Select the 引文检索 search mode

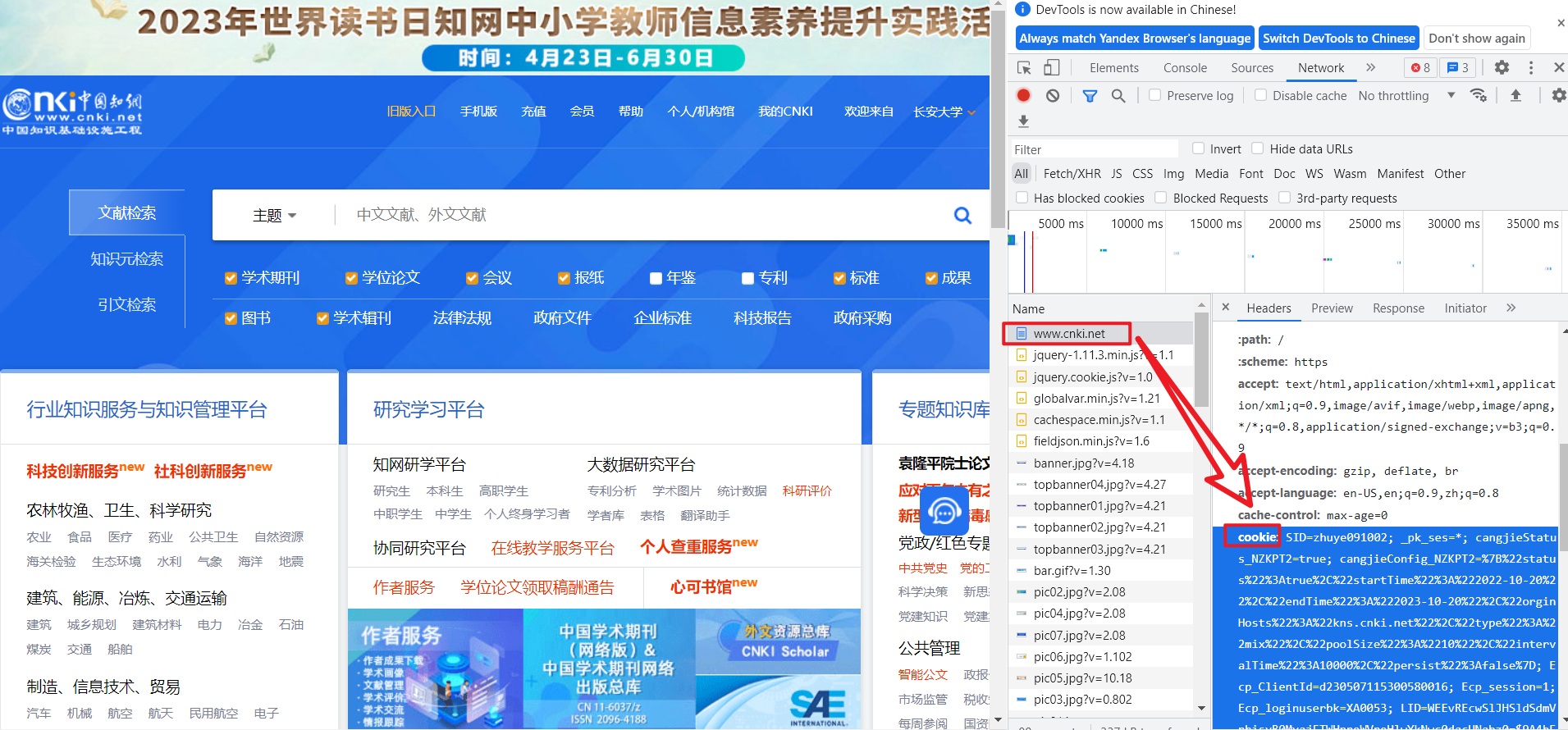(126, 305)
